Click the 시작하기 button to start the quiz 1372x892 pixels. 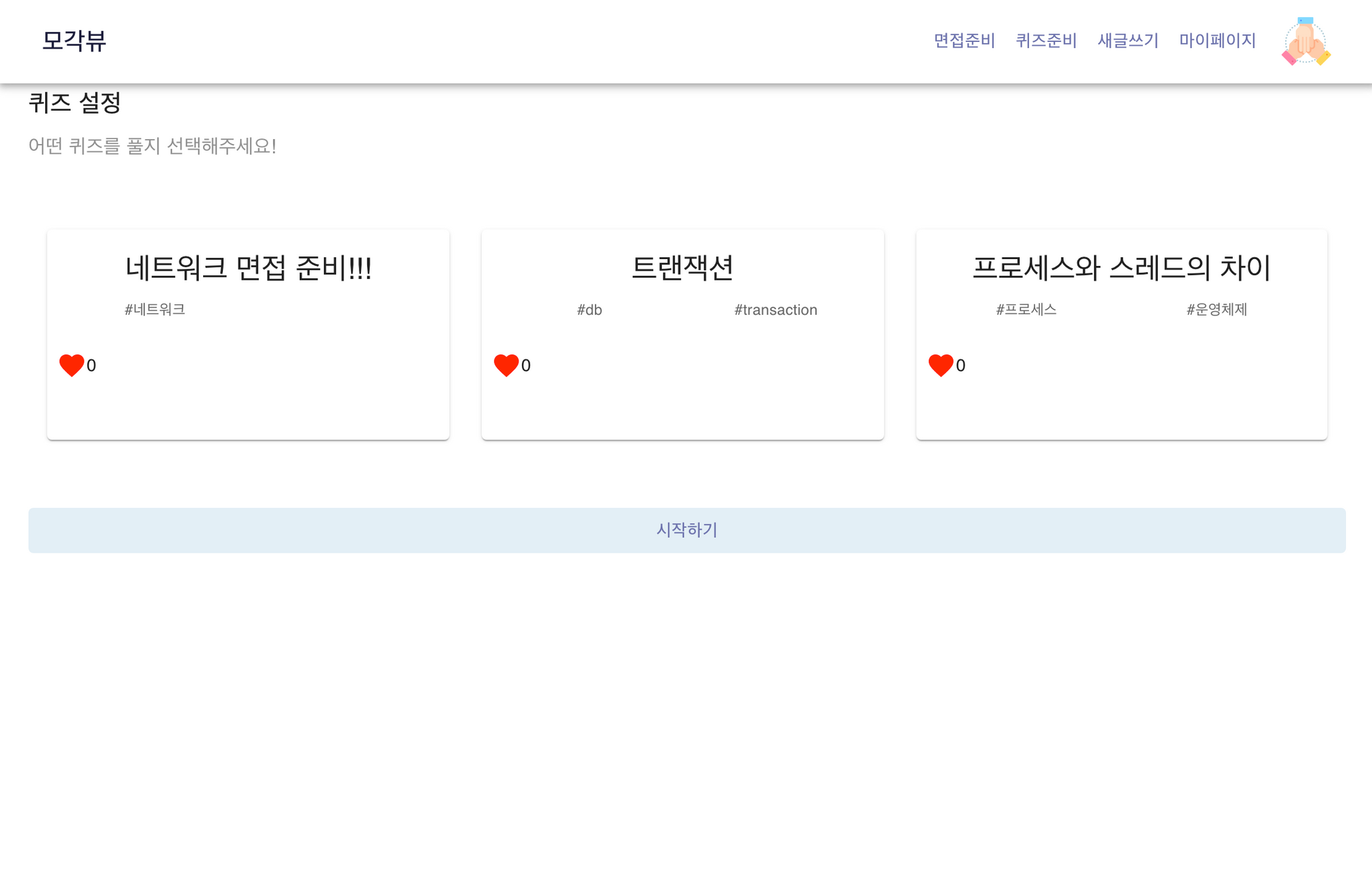pyautogui.click(x=686, y=529)
